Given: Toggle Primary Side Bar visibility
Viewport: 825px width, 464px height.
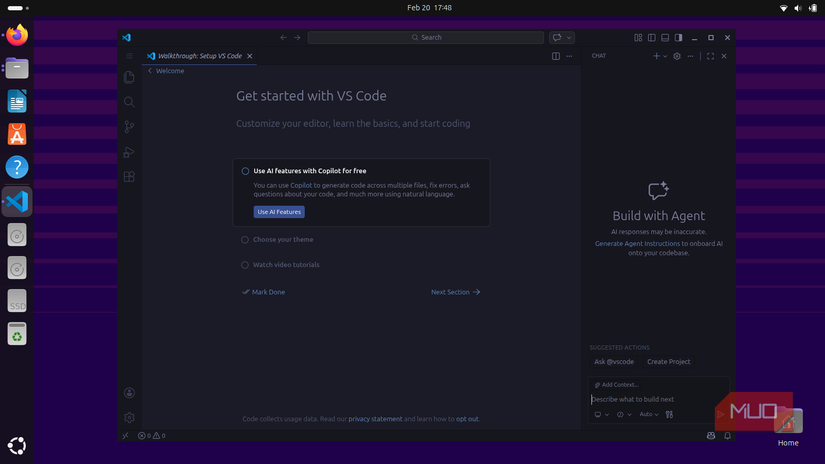Looking at the screenshot, I should pos(651,37).
